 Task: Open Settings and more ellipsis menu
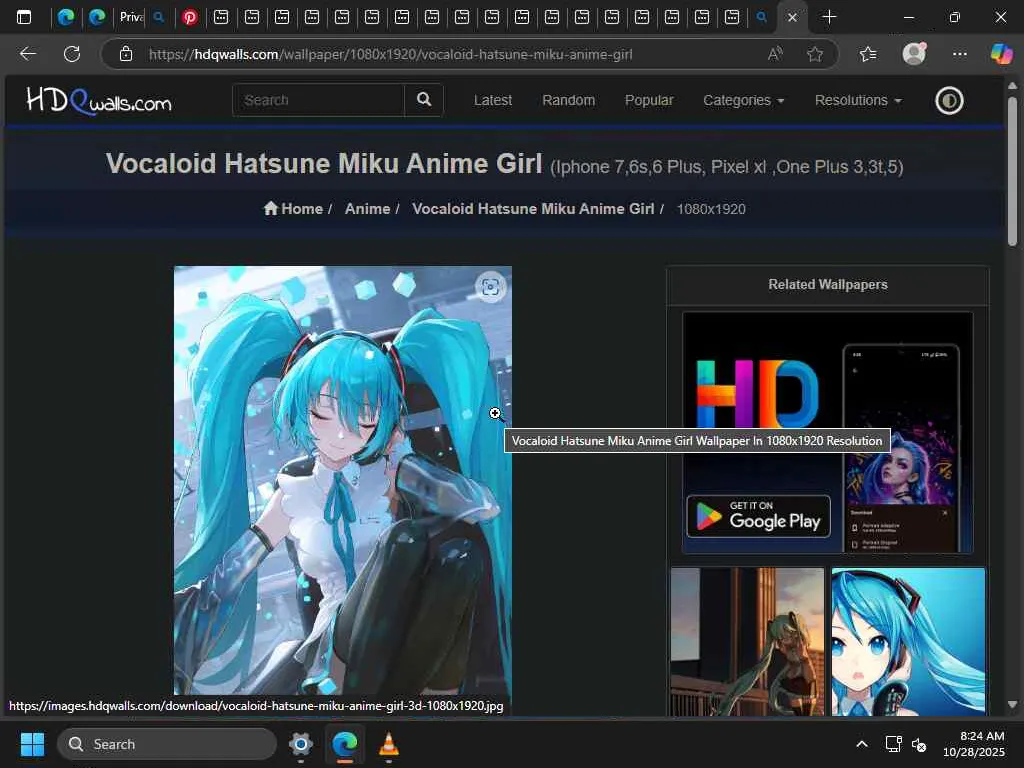959,54
